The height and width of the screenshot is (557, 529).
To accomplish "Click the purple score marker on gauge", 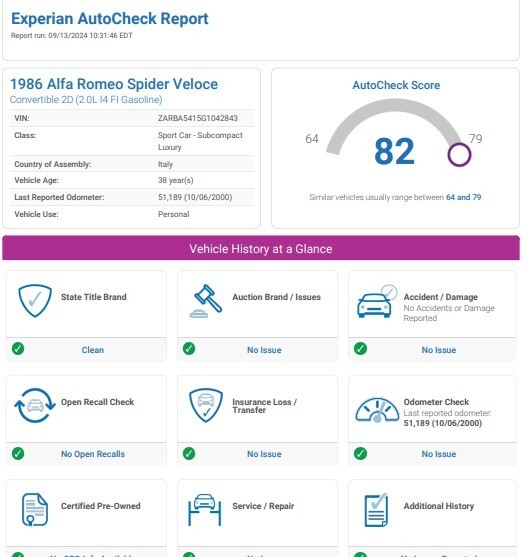I will click(459, 155).
